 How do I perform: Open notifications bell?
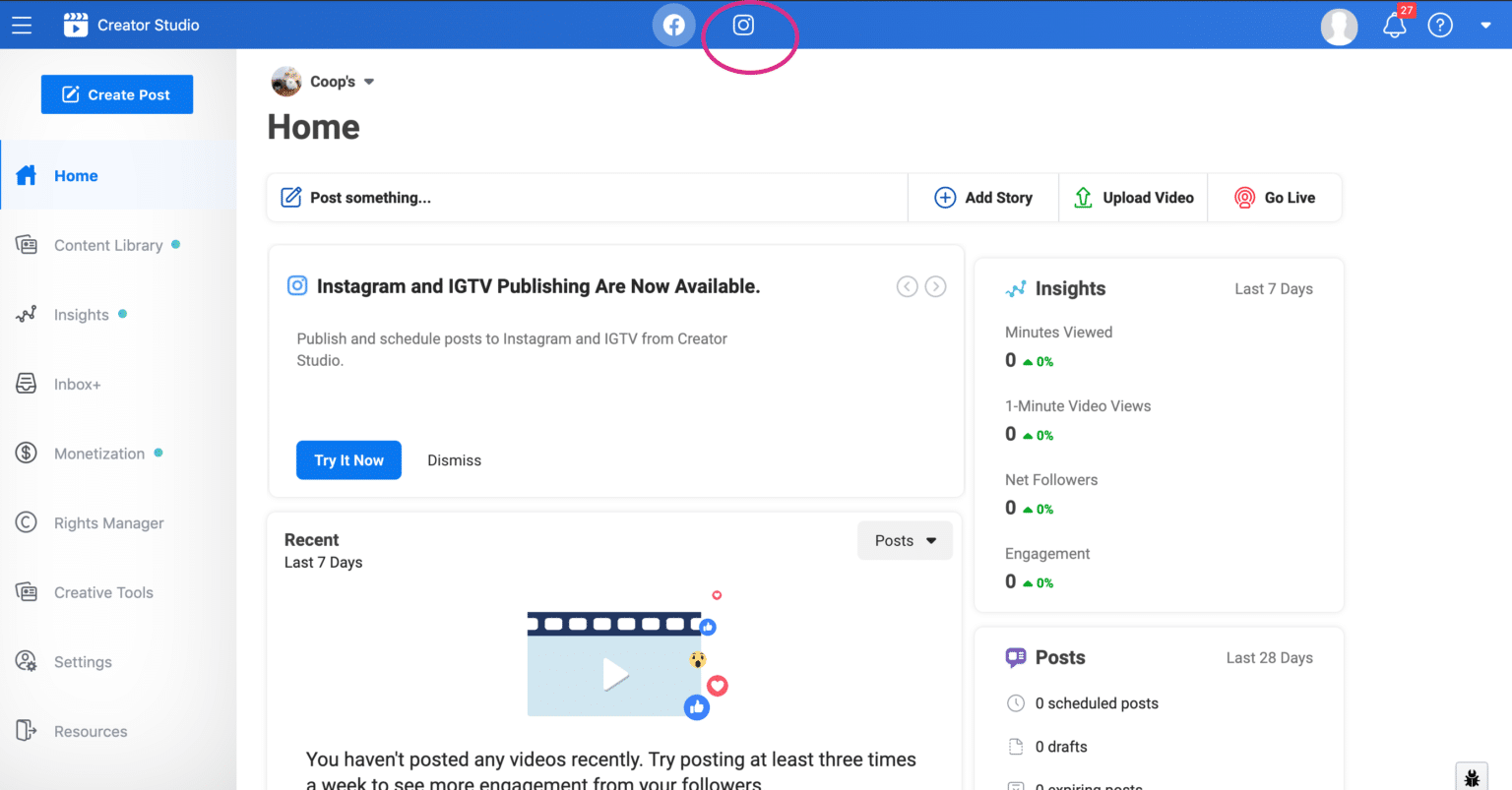(x=1394, y=26)
